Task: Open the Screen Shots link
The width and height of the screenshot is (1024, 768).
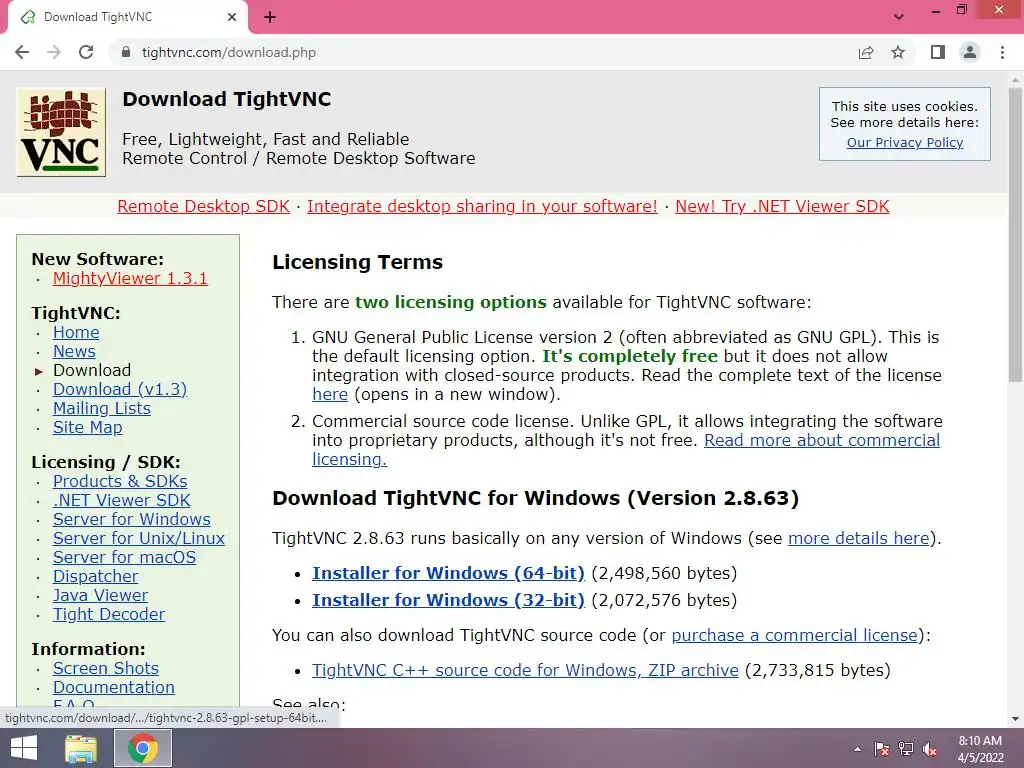Action: point(106,668)
